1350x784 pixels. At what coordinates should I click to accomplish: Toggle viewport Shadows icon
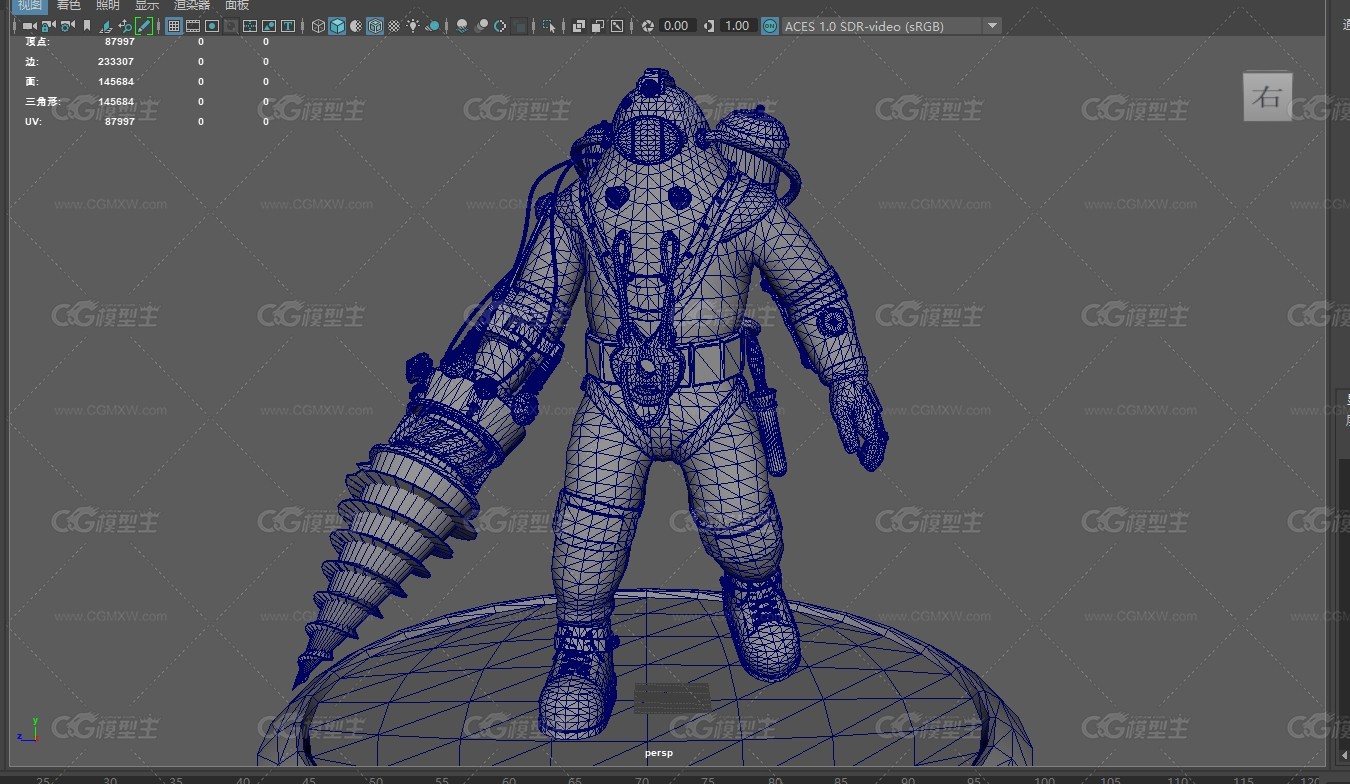[432, 26]
